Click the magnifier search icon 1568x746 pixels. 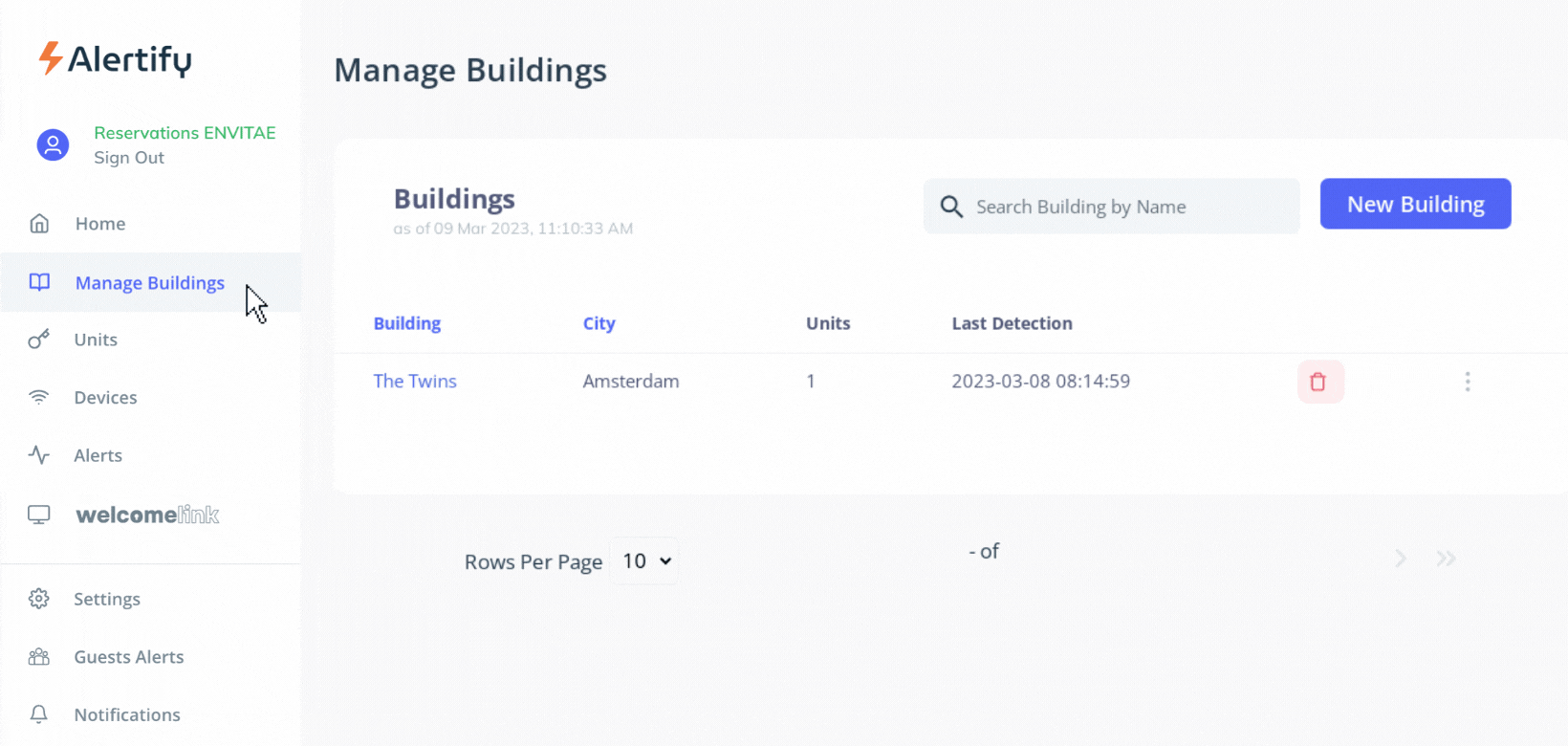click(x=950, y=207)
